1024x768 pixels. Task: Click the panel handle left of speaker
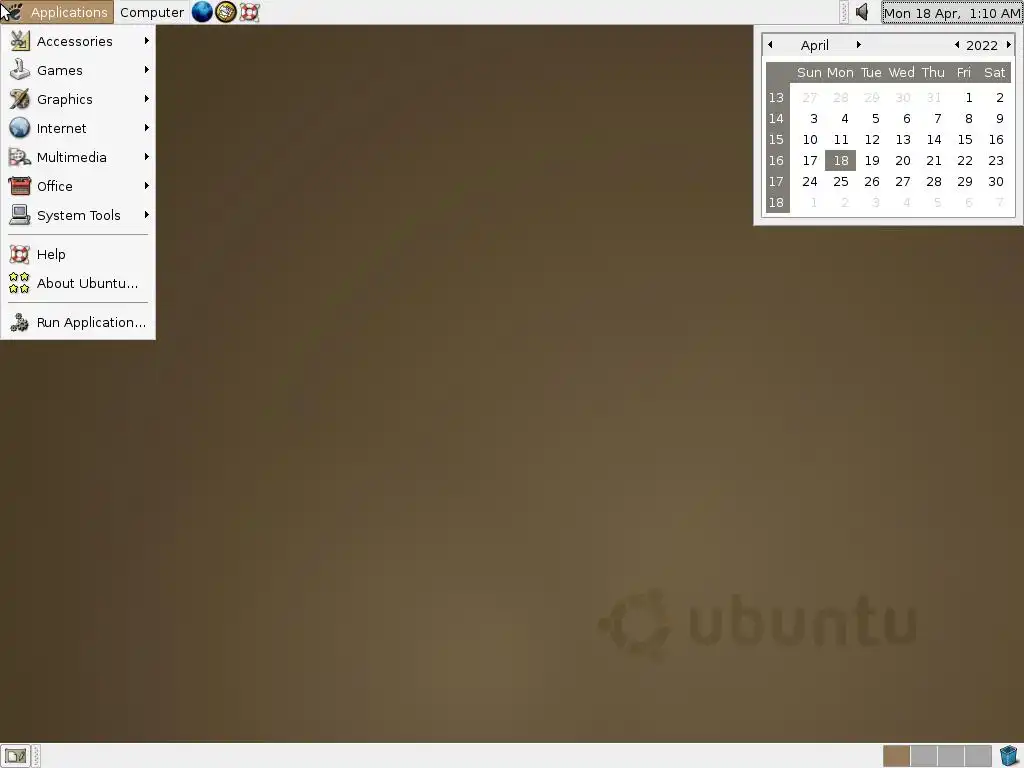coord(844,12)
